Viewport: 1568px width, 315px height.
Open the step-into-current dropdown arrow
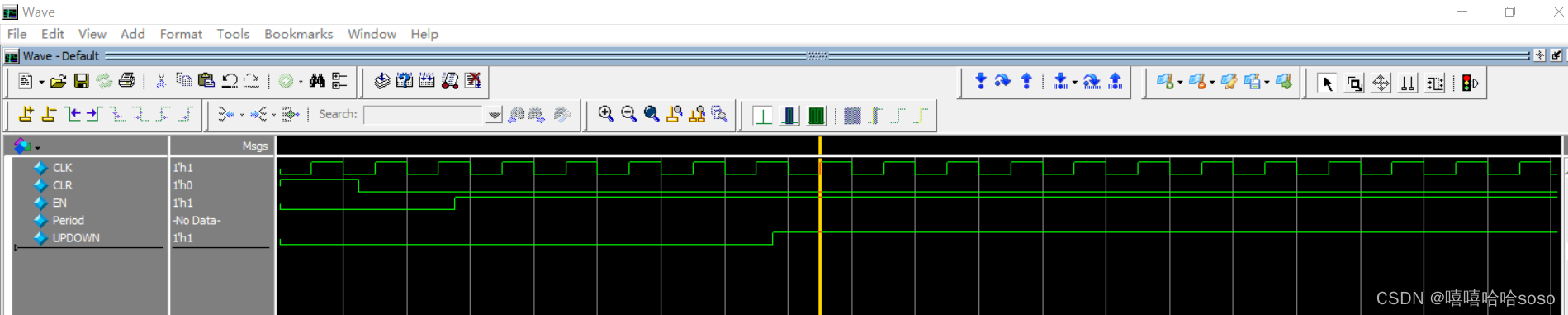(1074, 83)
